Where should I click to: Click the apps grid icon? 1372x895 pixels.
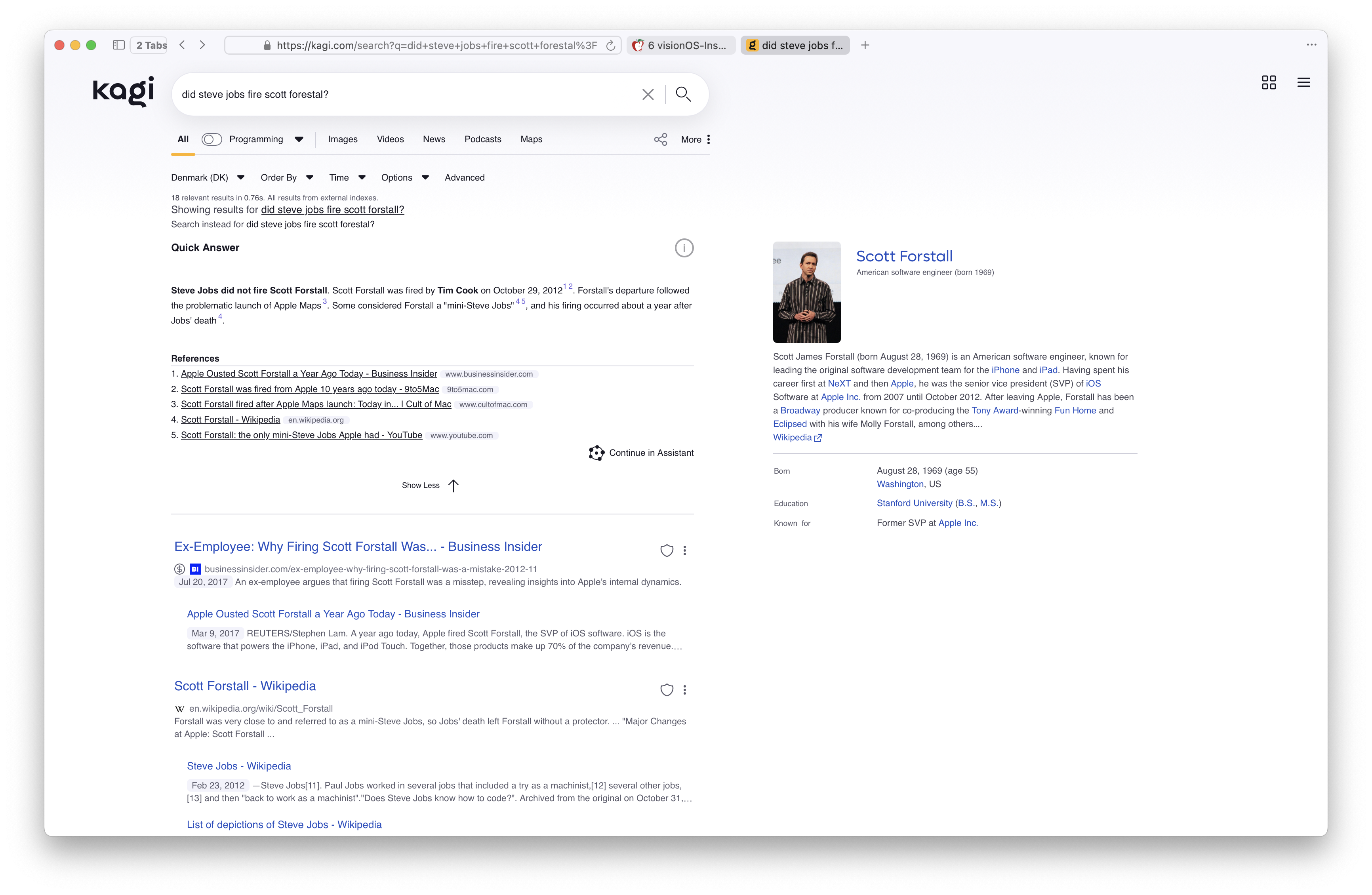[1268, 82]
